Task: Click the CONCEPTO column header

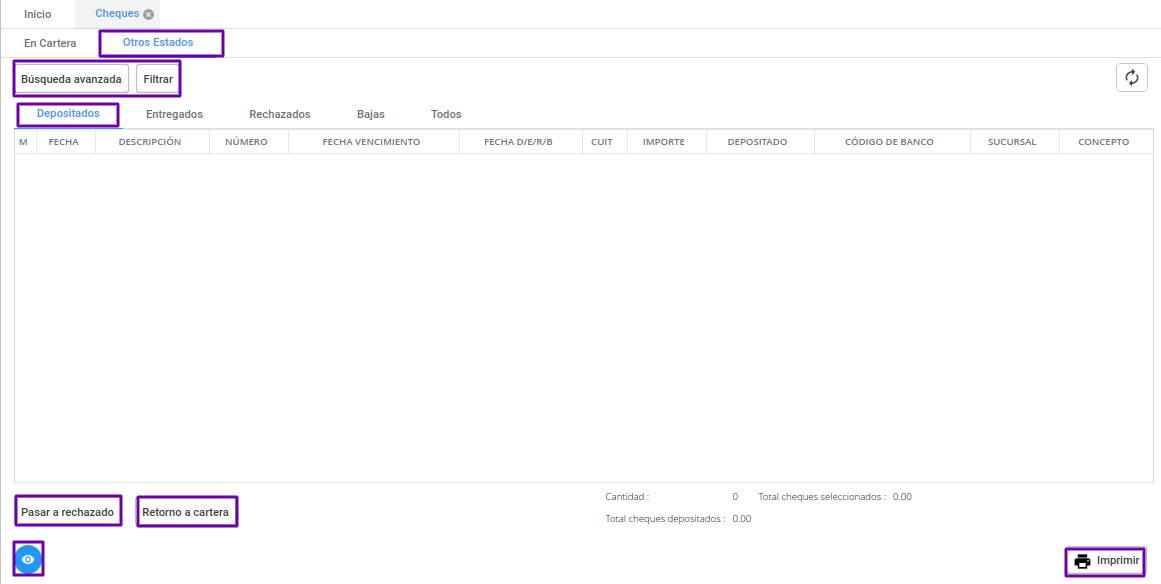Action: (1104, 141)
